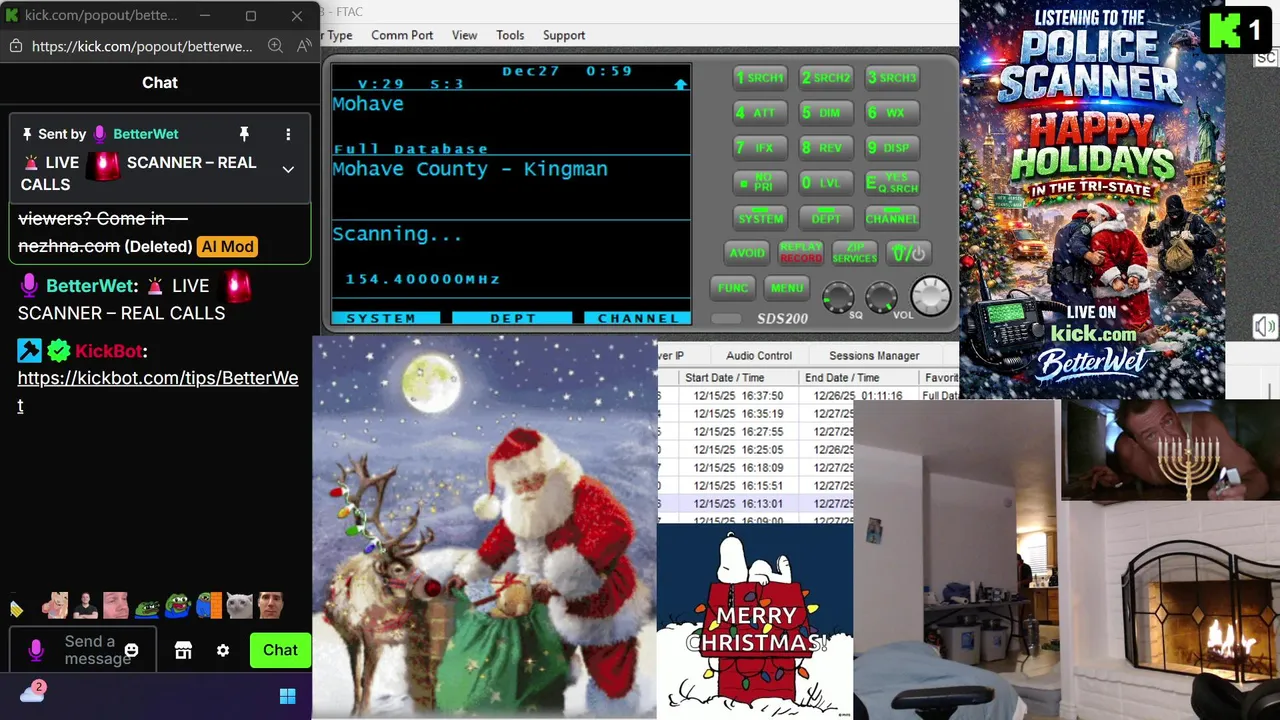Tap the 5 DIM backlight key
This screenshot has width=1280, height=720.
pos(826,113)
